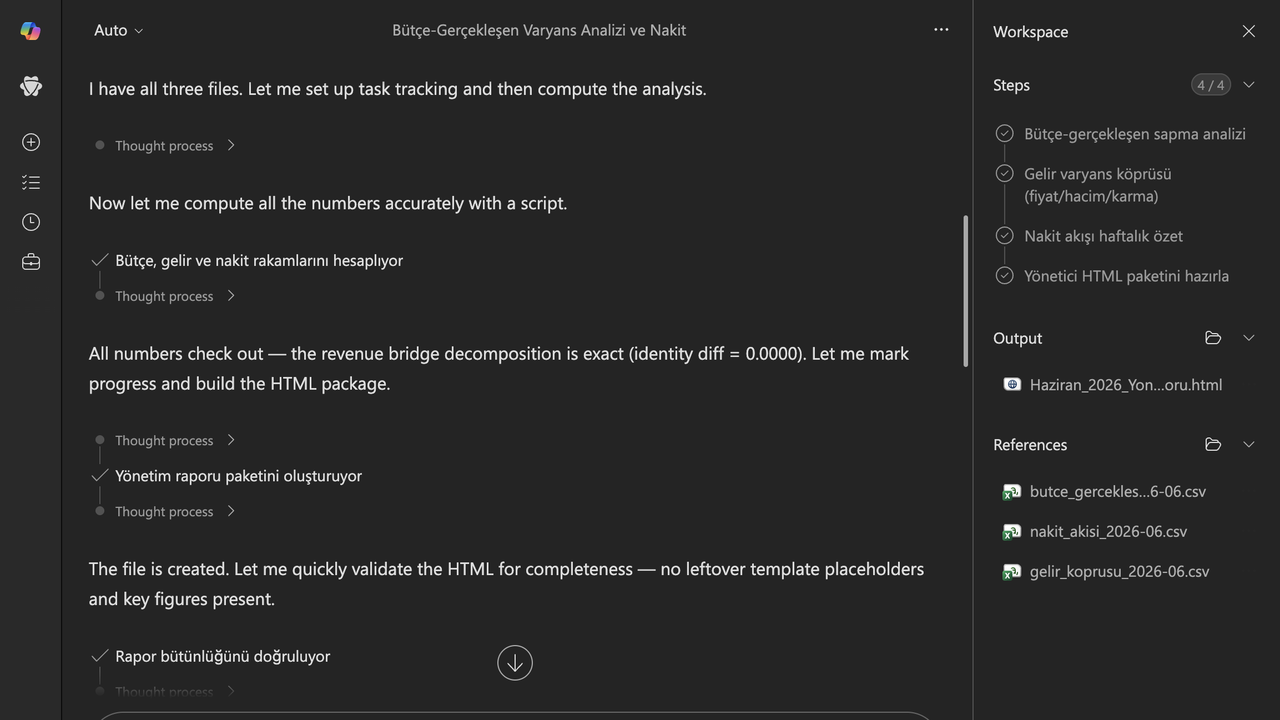The width and height of the screenshot is (1280, 720).
Task: Collapse the References section chevron
Action: [x=1248, y=444]
